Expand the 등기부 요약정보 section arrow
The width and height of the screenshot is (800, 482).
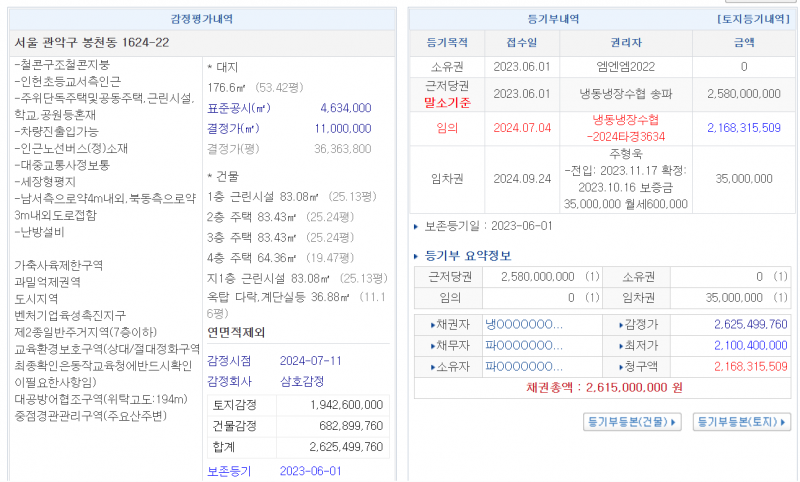pos(418,256)
